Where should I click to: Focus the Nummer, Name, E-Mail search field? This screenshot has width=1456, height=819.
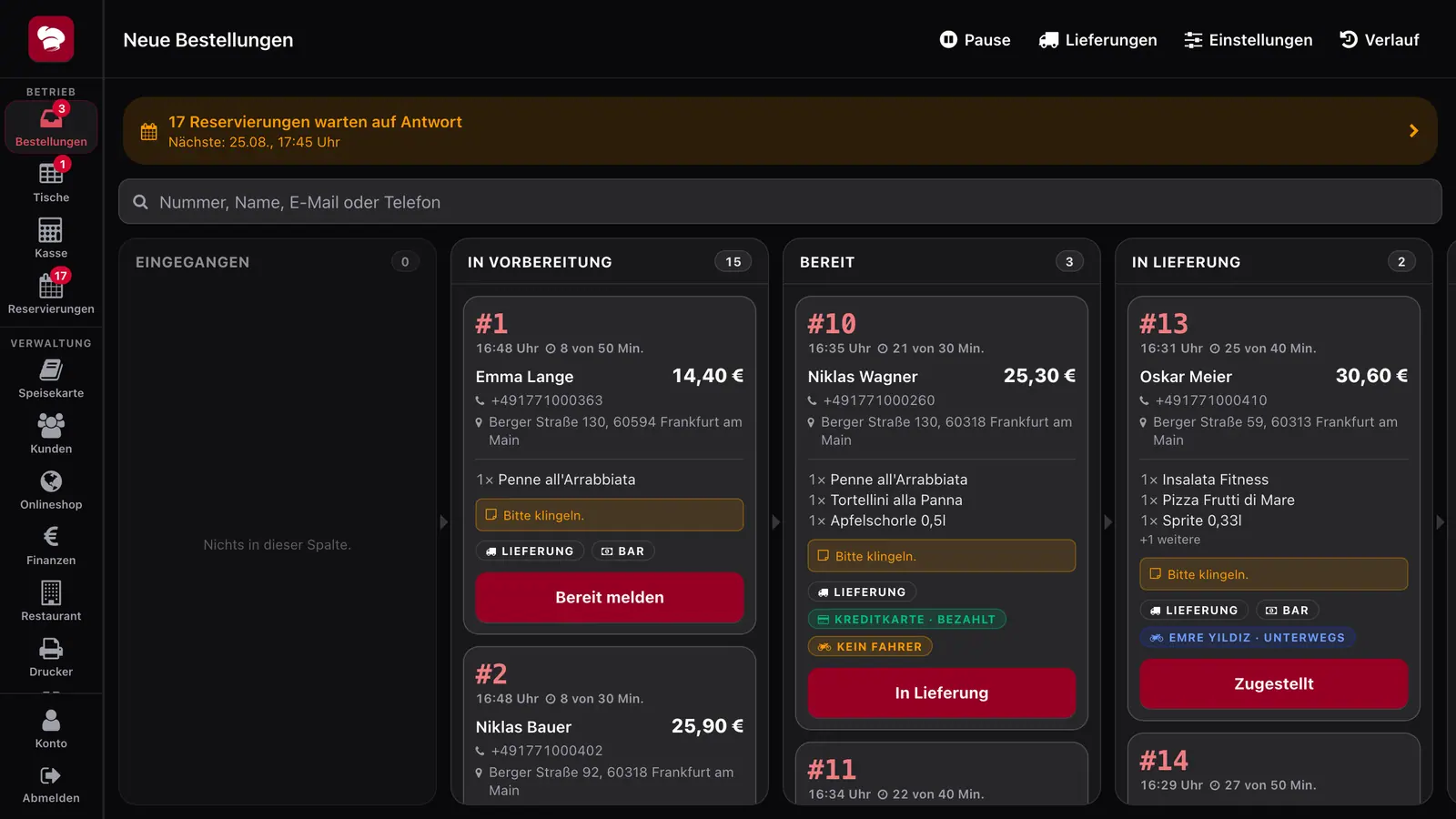780,202
